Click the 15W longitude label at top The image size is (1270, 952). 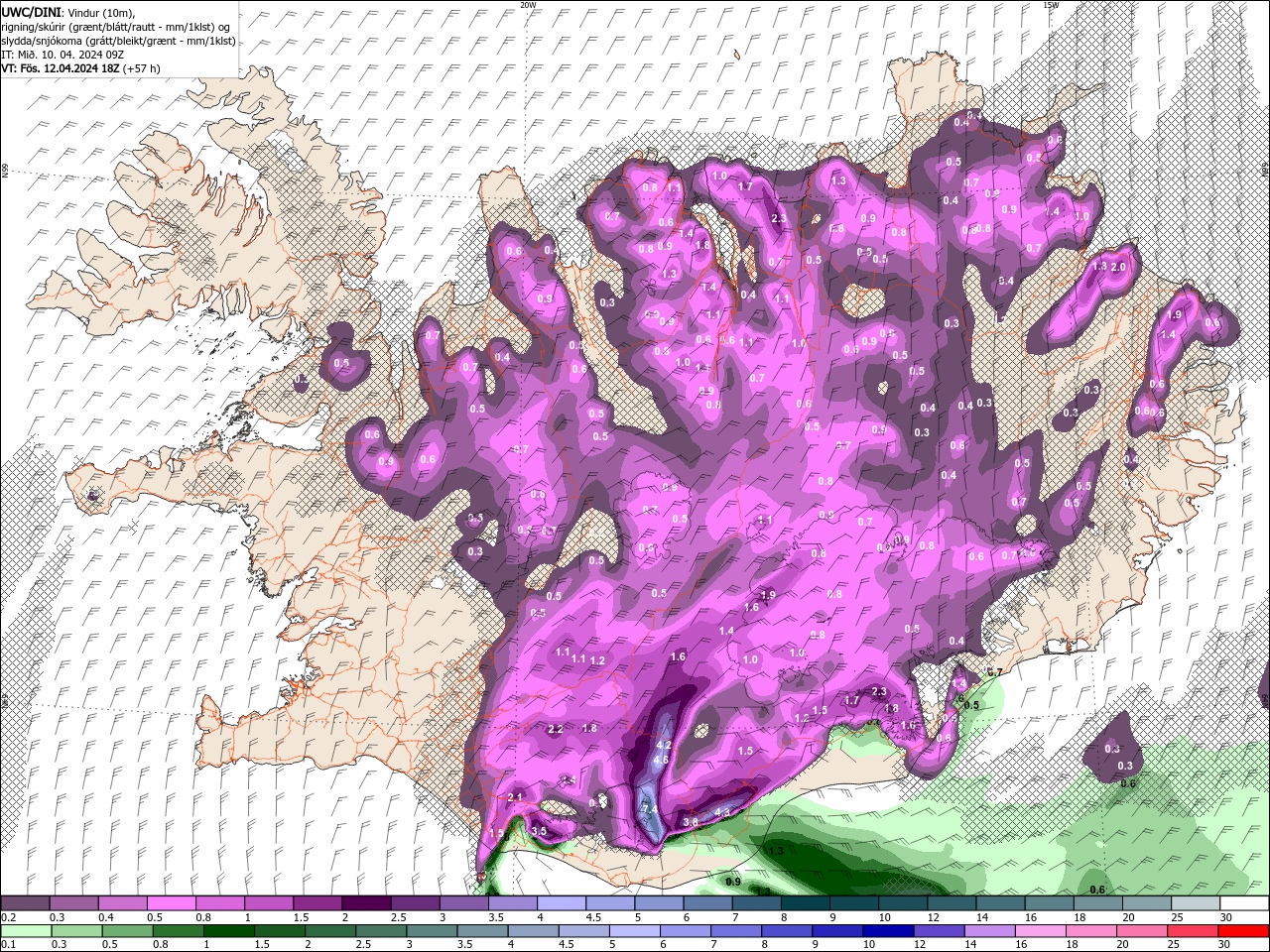coord(1051,5)
